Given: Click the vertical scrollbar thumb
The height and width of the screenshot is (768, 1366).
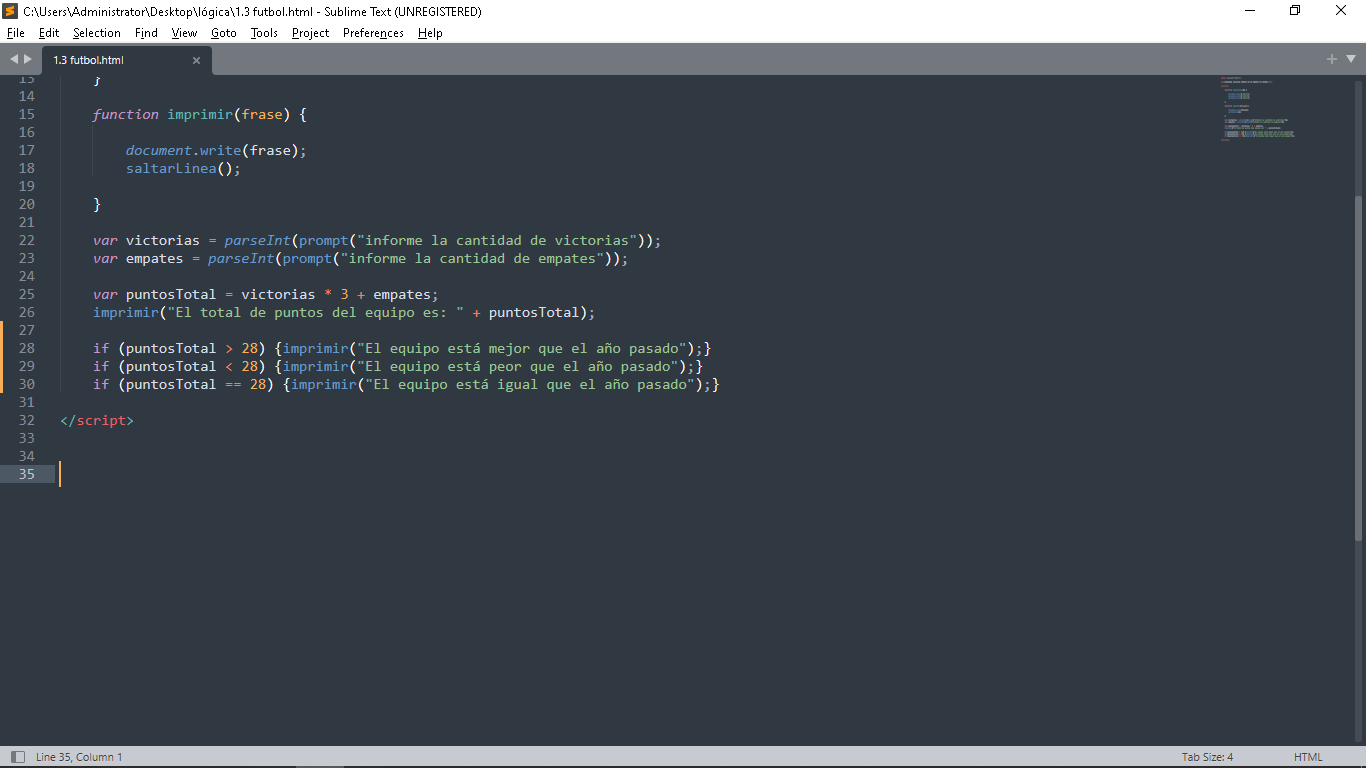Looking at the screenshot, I should [x=1358, y=368].
